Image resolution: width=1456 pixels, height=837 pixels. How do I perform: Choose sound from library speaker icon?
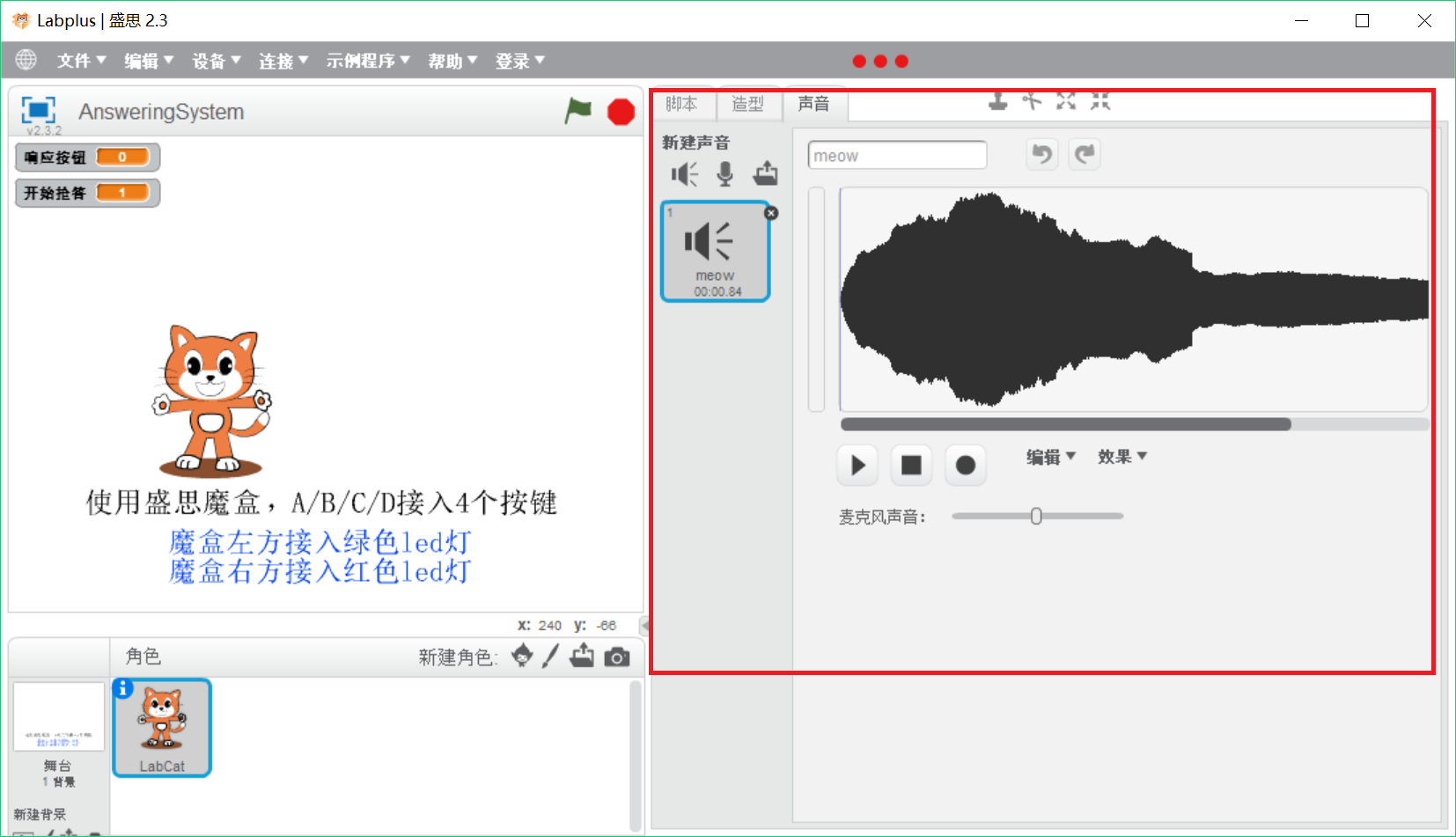pos(684,174)
